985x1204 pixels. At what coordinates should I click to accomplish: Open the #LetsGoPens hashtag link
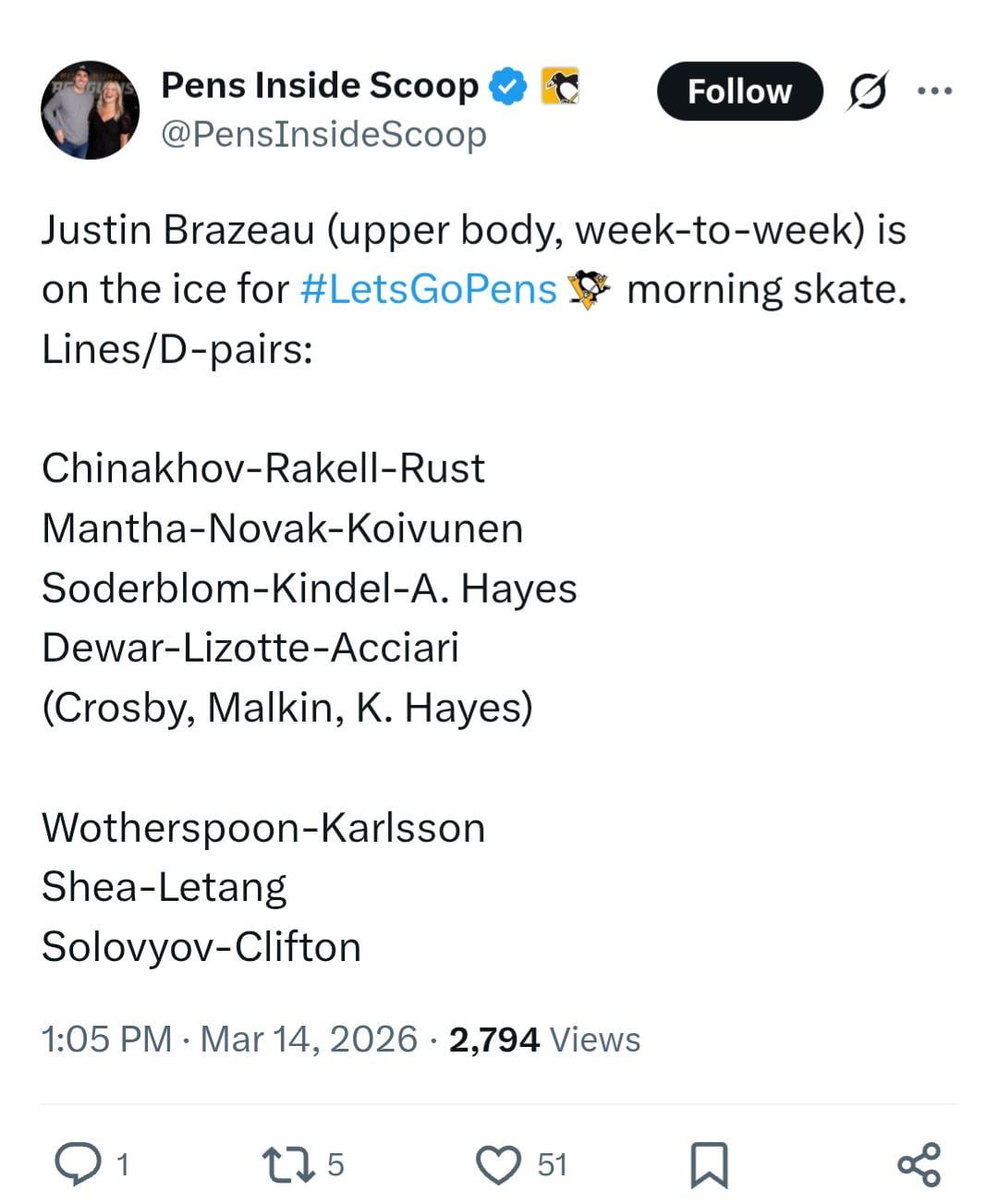[430, 289]
